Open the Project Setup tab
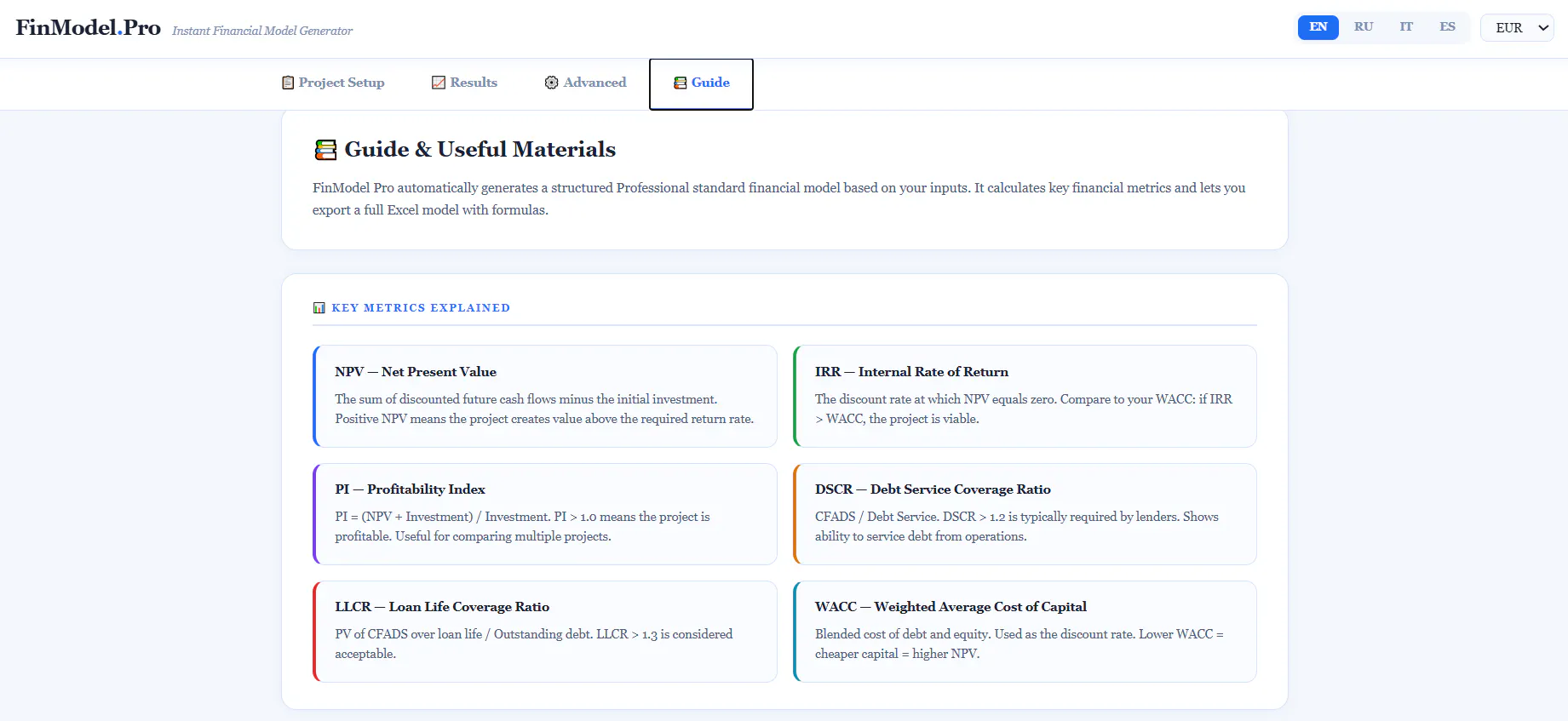The width and height of the screenshot is (1568, 721). pyautogui.click(x=333, y=83)
